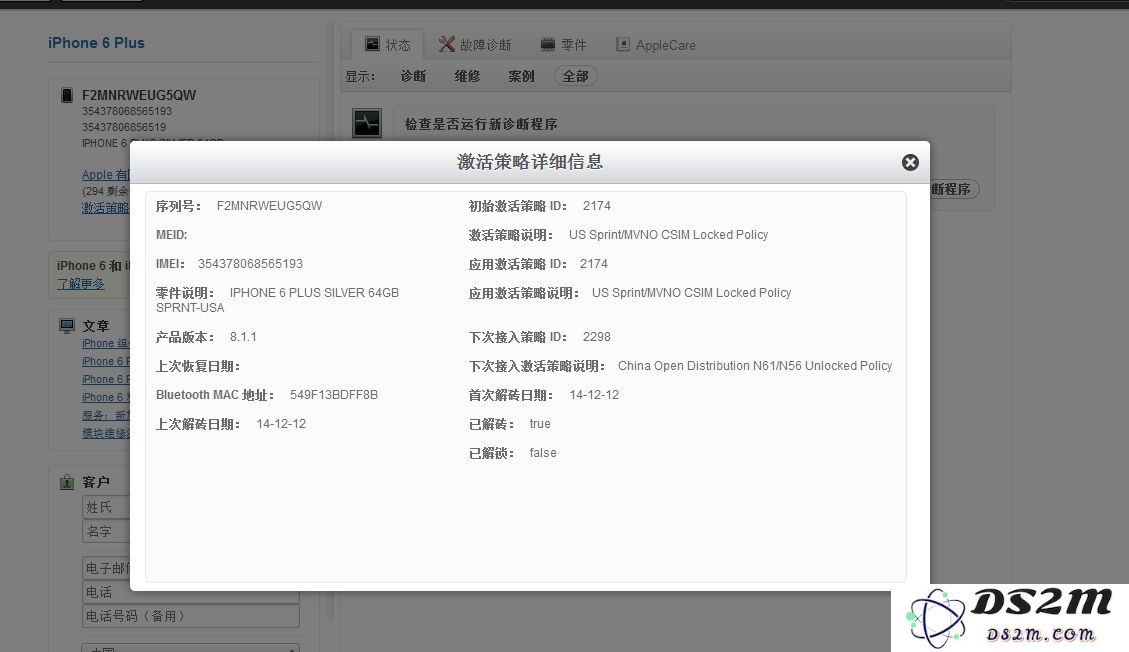Viewport: 1129px width, 652px height.
Task: Open the 了解更多 link
Action: click(x=81, y=284)
